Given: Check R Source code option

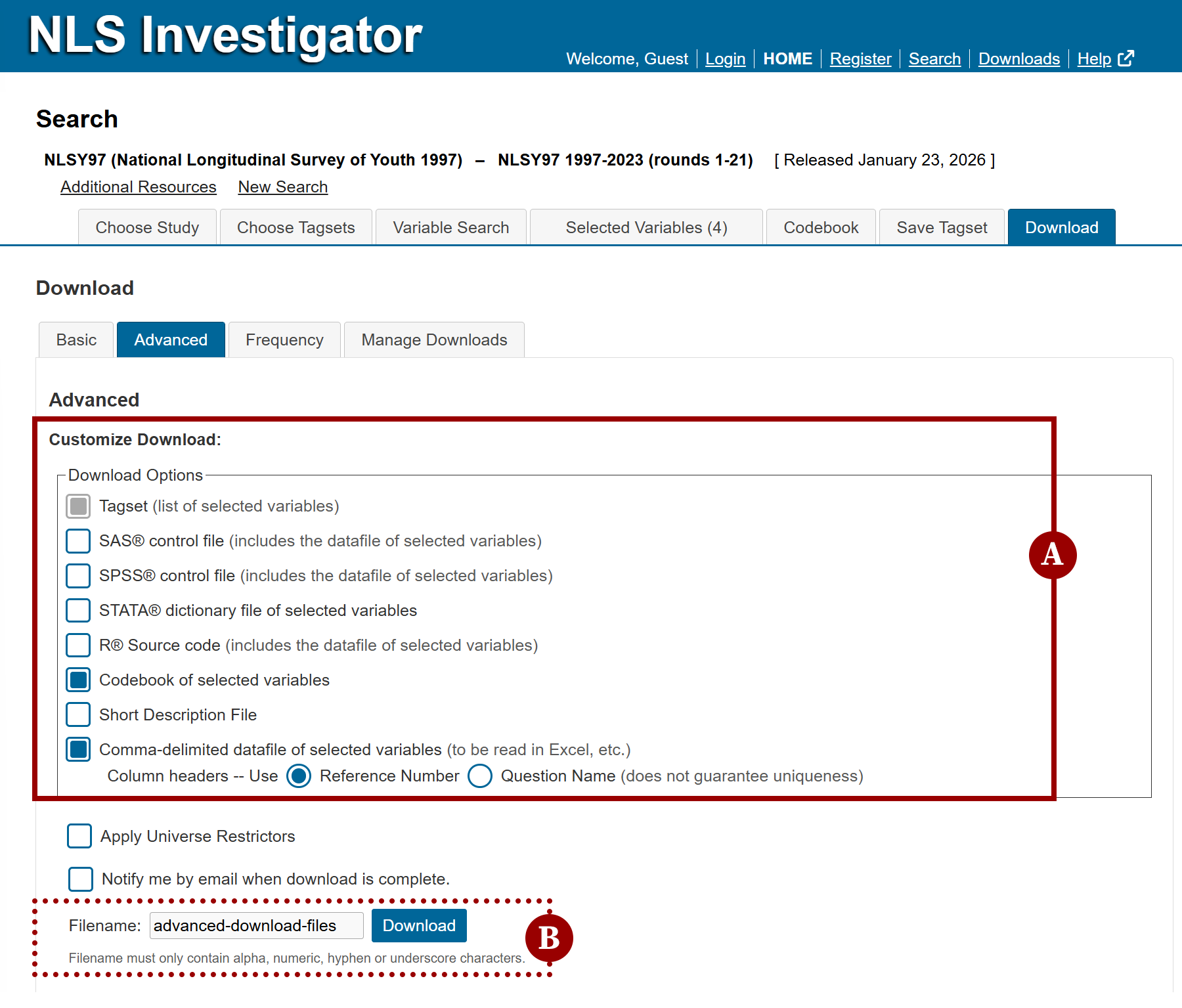Looking at the screenshot, I should (78, 646).
